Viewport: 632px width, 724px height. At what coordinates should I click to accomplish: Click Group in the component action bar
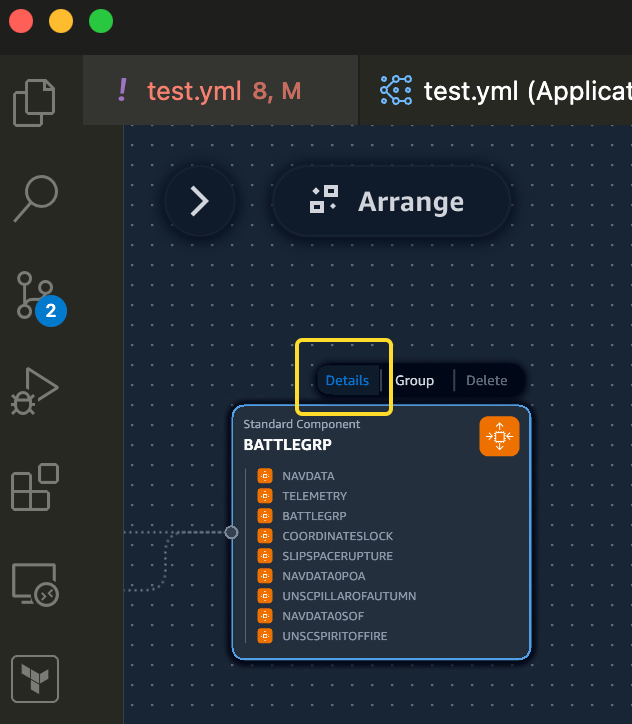[x=414, y=380]
